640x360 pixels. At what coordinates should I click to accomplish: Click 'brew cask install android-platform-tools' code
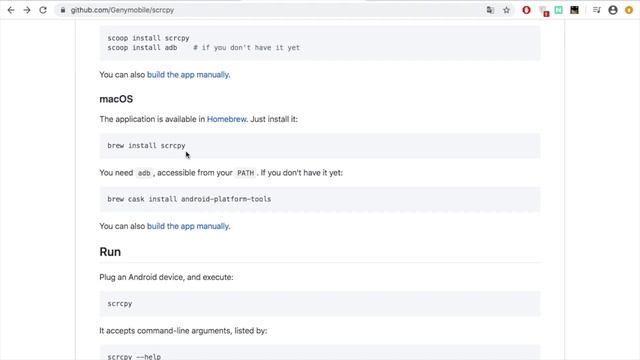click(x=189, y=199)
